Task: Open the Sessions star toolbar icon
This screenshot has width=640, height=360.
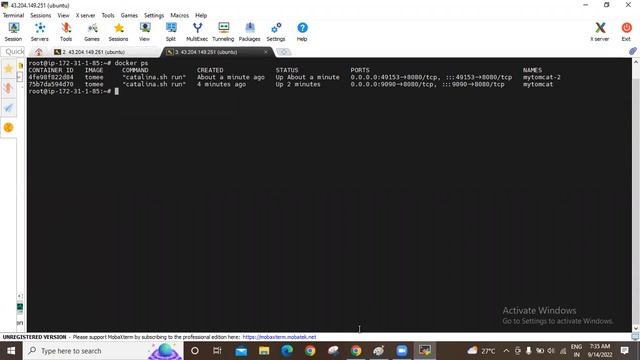Action: pos(118,32)
